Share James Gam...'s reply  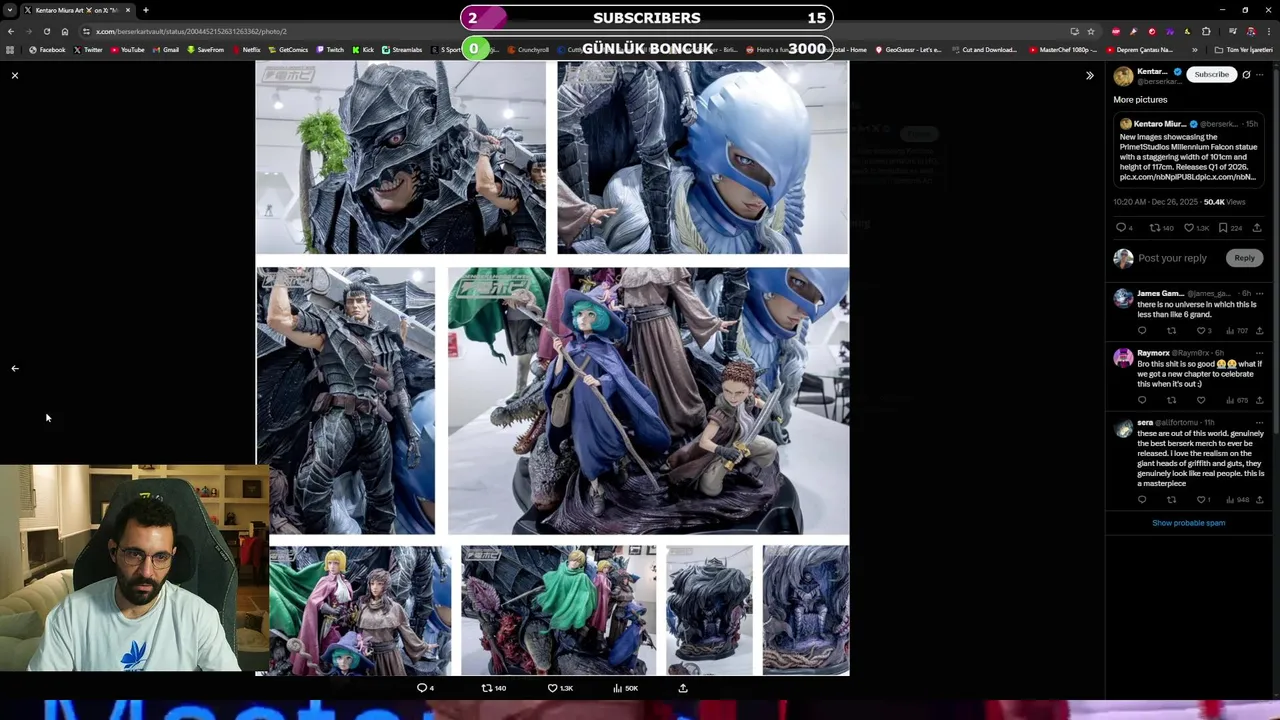coord(1259,331)
